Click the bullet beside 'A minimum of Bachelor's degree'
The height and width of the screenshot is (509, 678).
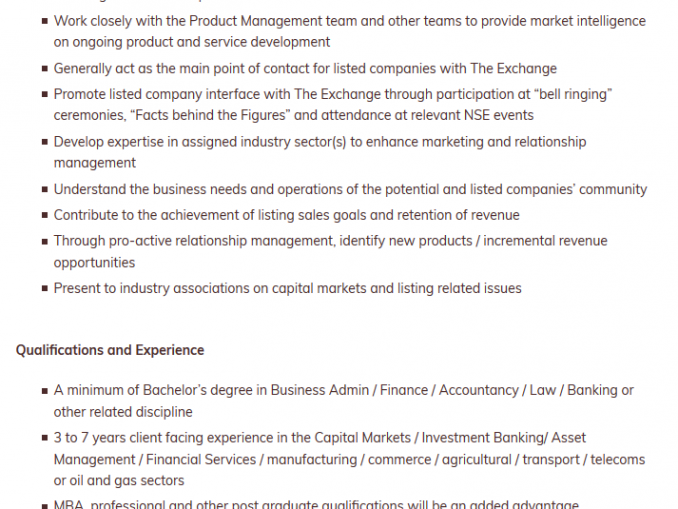coord(45,391)
